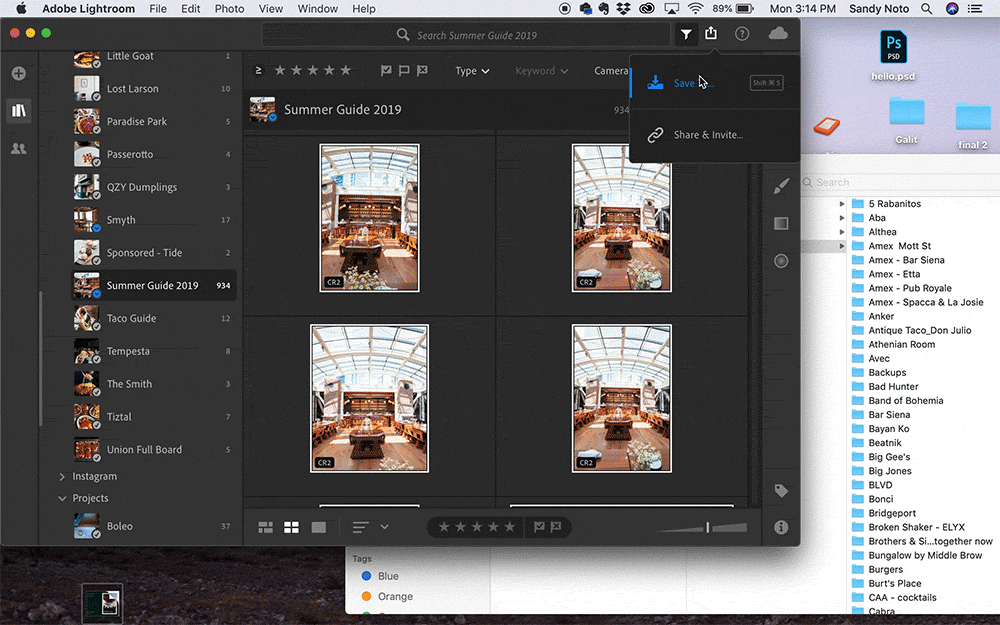The height and width of the screenshot is (625, 1000).
Task: Click the cloud sync status icon
Action: 778,34
